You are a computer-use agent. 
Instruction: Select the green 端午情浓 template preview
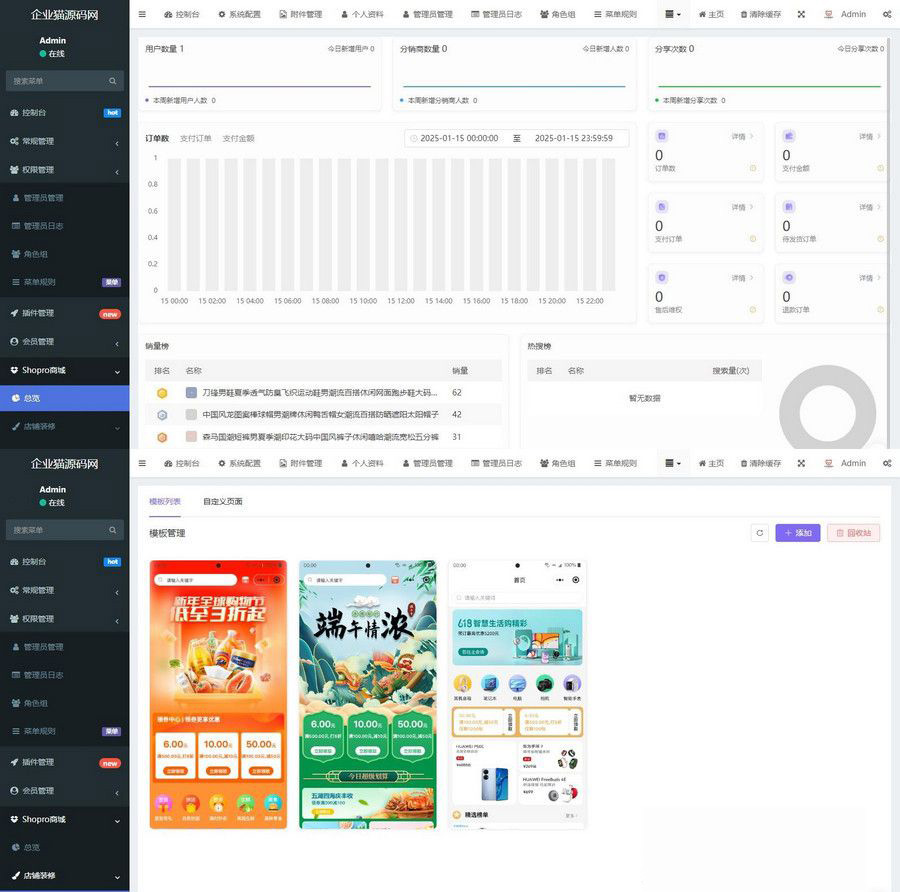pyautogui.click(x=367, y=694)
